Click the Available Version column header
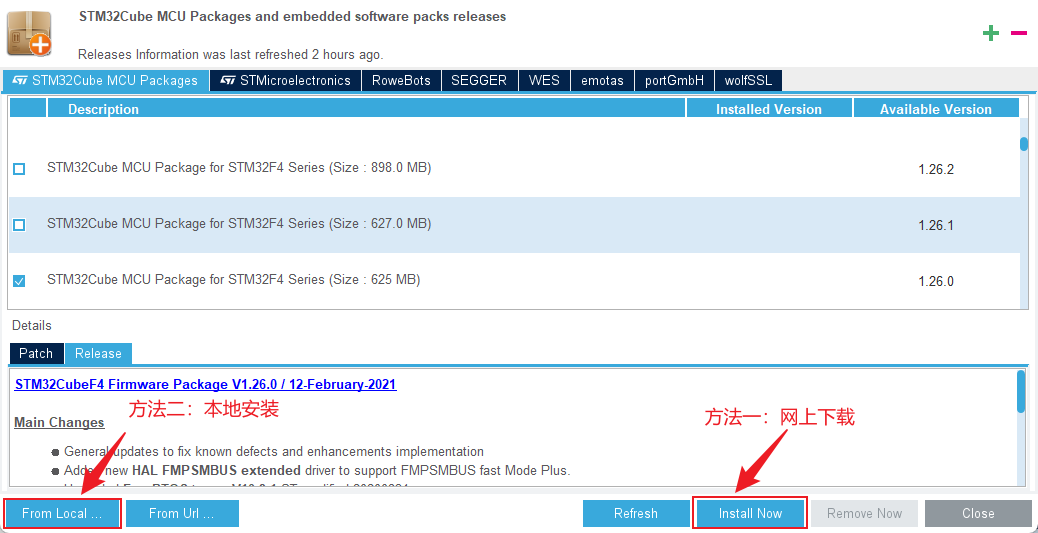This screenshot has height=533, width=1038. (x=936, y=109)
